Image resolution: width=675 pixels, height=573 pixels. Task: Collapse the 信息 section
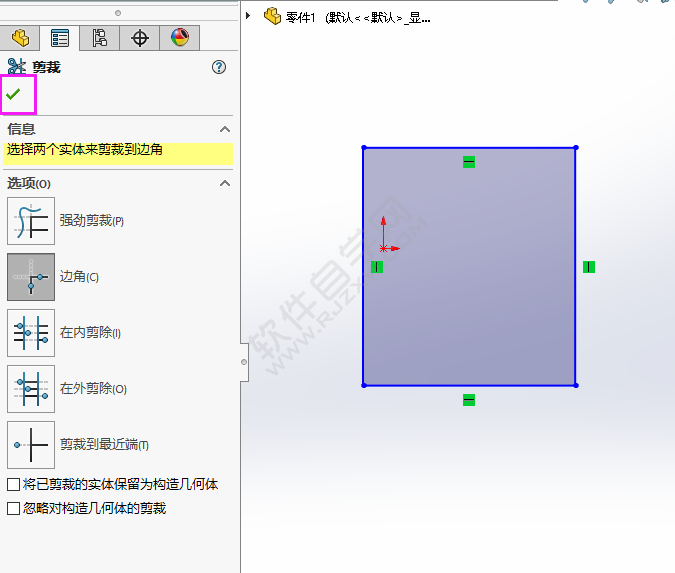tap(225, 129)
